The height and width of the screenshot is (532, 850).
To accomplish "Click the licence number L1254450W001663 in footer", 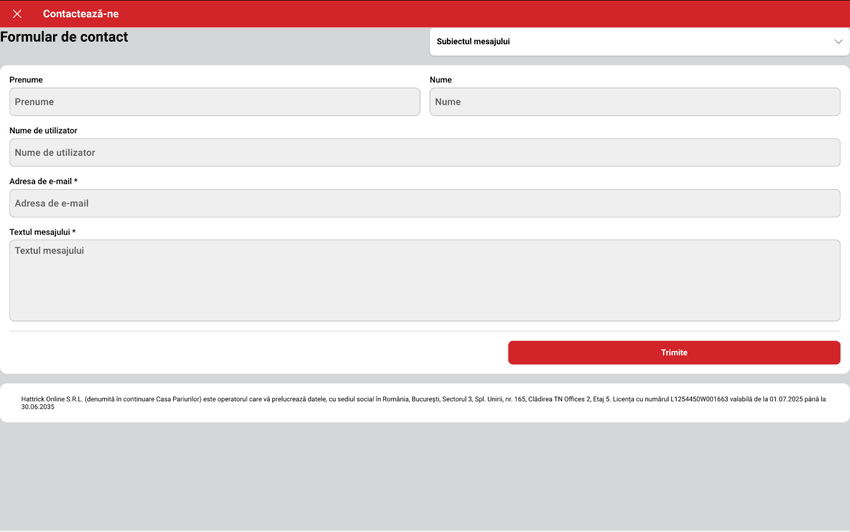I will (697, 399).
